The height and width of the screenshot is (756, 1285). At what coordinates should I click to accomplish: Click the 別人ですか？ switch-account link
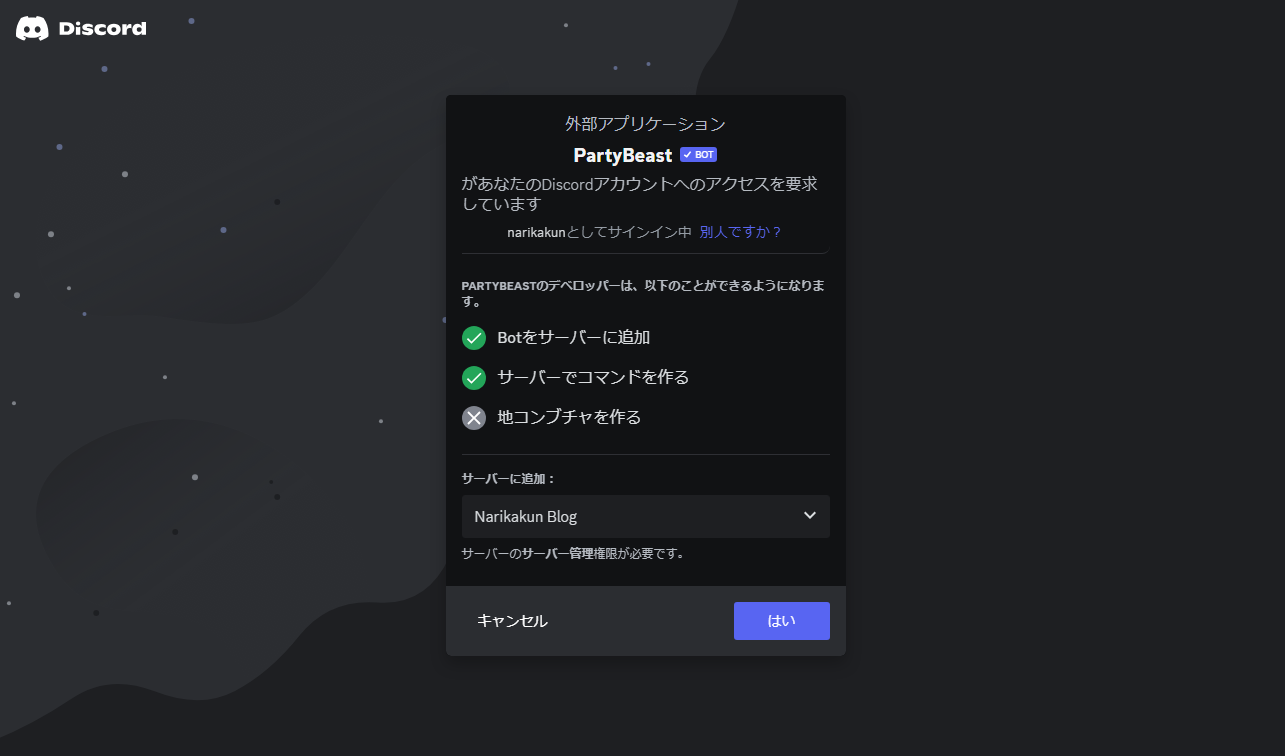740,230
